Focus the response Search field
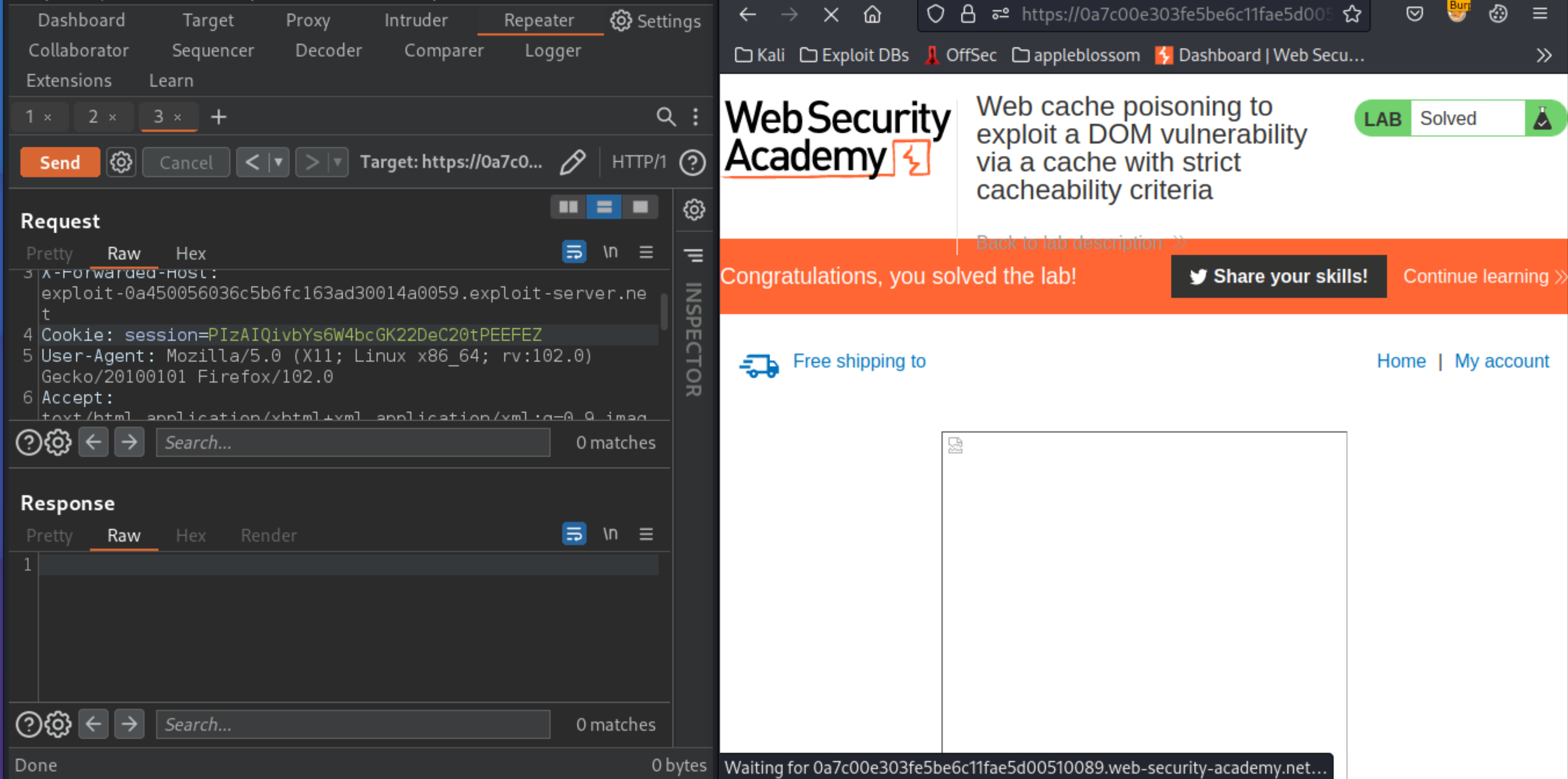The image size is (1568, 779). click(x=353, y=725)
